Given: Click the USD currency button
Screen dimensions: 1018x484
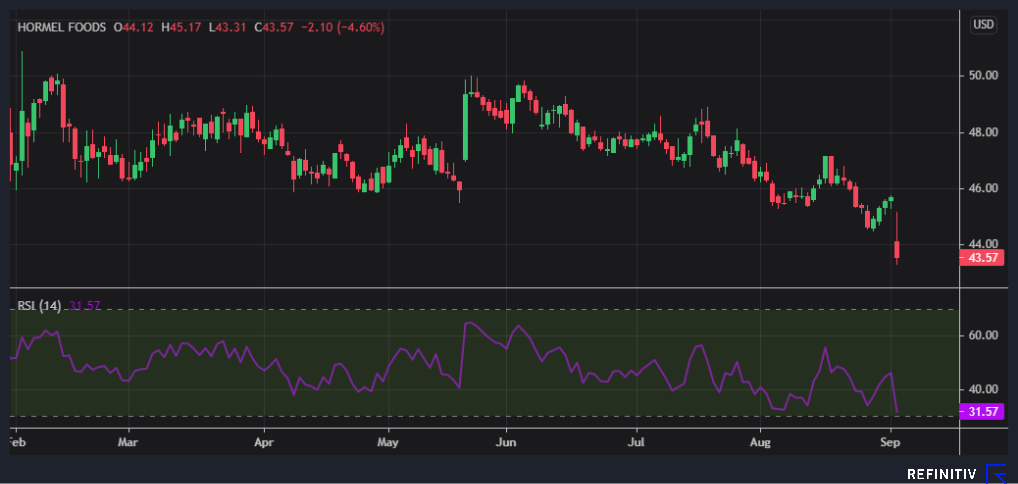Looking at the screenshot, I should [983, 25].
